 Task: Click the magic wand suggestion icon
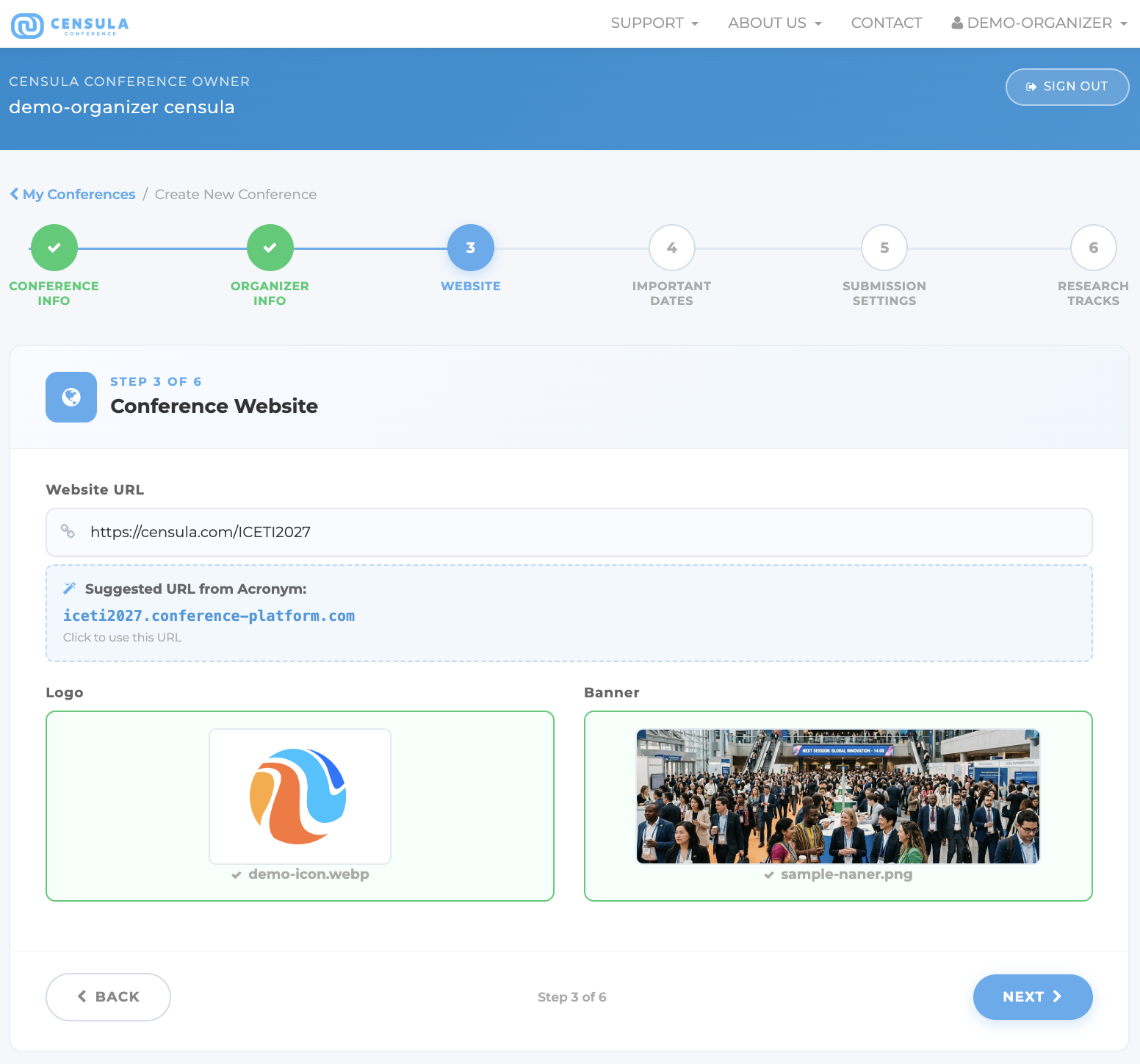click(x=70, y=588)
